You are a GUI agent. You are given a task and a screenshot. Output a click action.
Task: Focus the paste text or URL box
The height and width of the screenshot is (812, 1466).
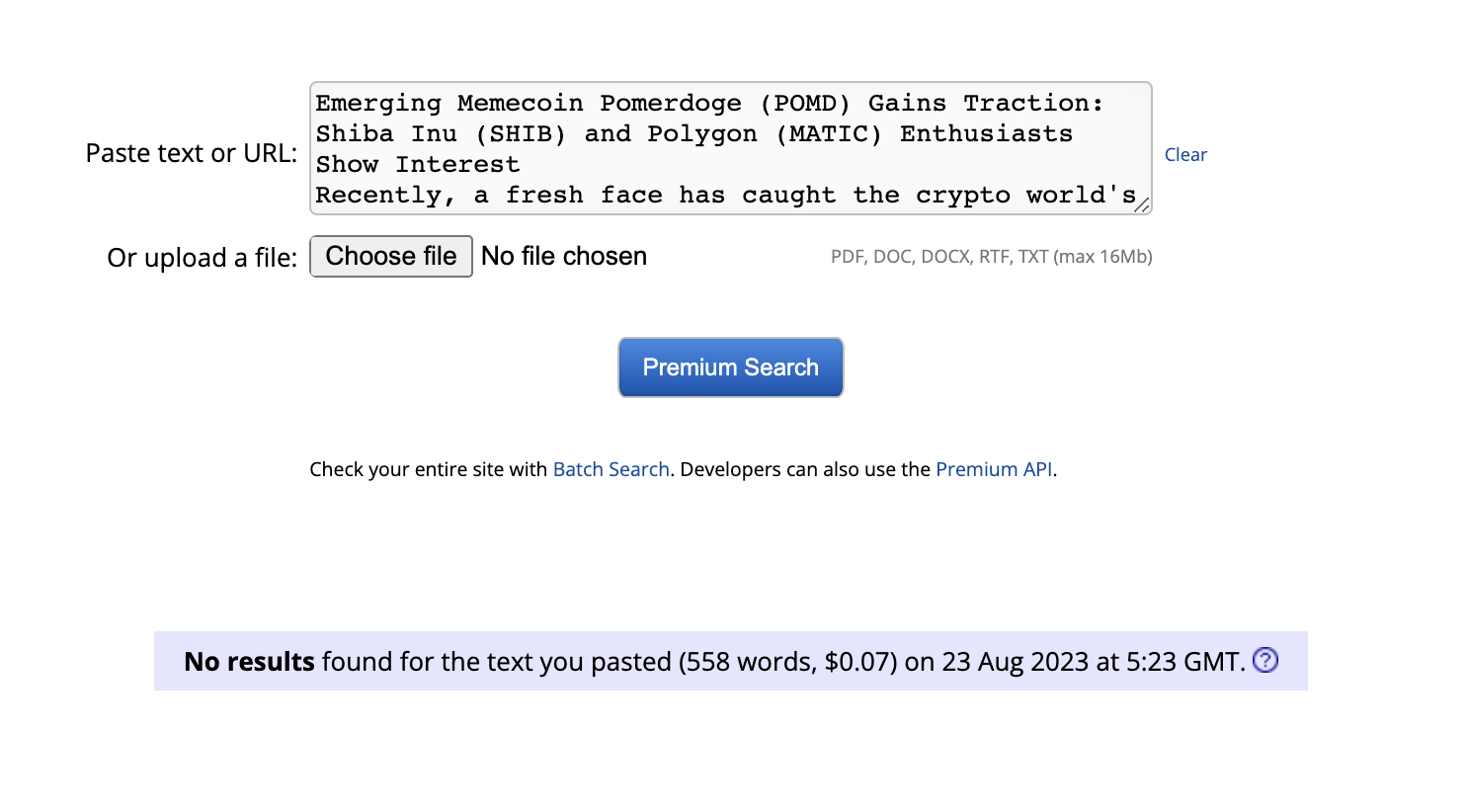coord(731,148)
